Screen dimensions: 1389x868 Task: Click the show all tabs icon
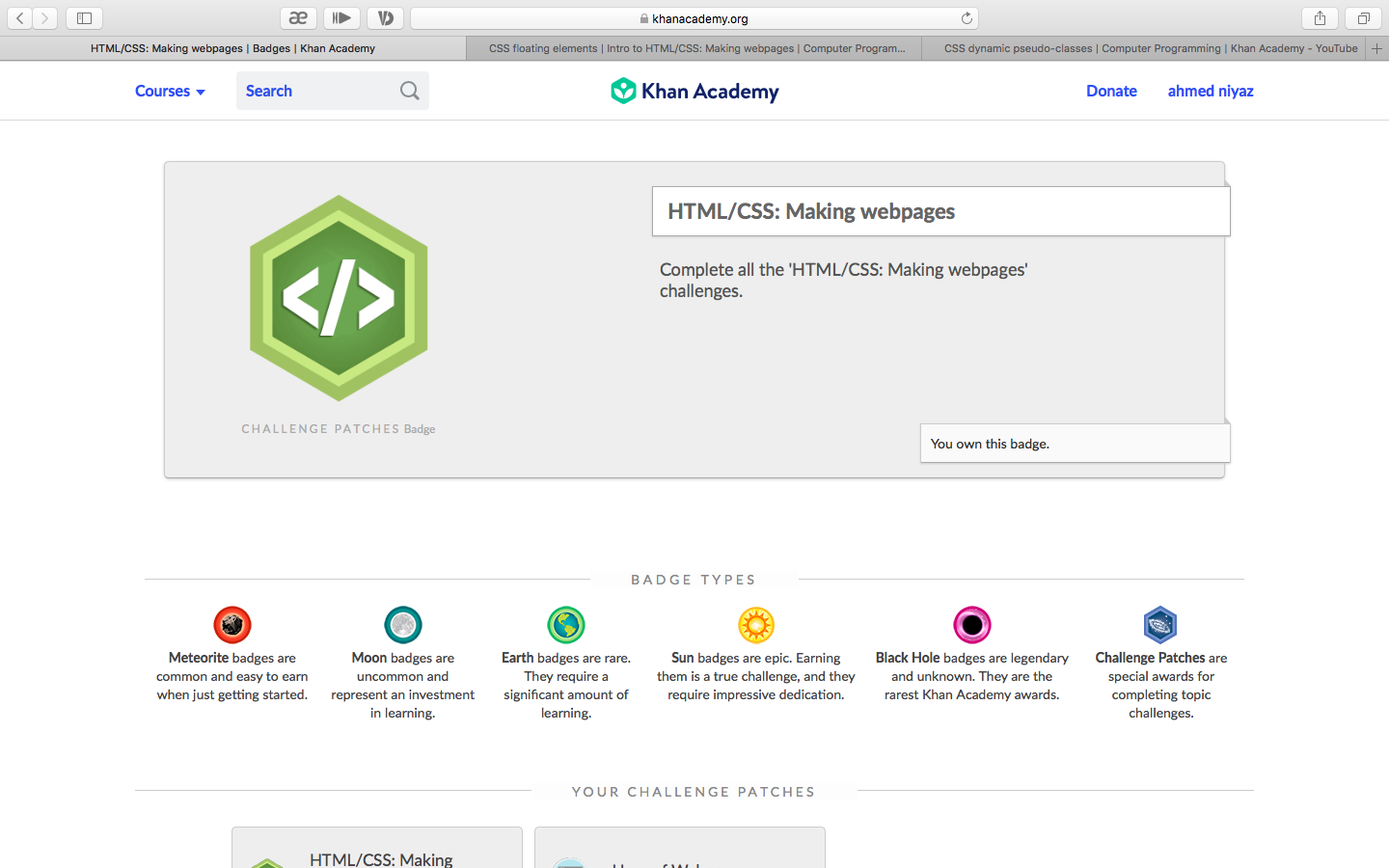[1364, 17]
